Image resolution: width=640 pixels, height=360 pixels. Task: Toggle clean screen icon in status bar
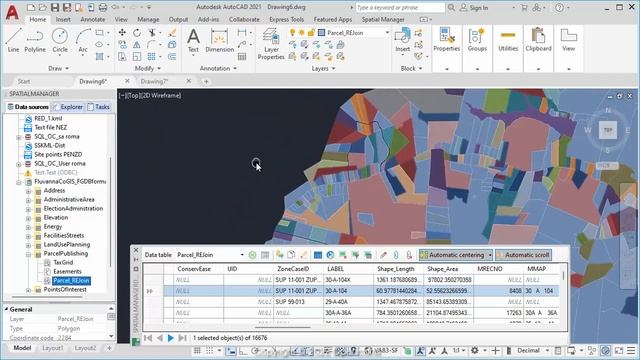click(x=619, y=351)
